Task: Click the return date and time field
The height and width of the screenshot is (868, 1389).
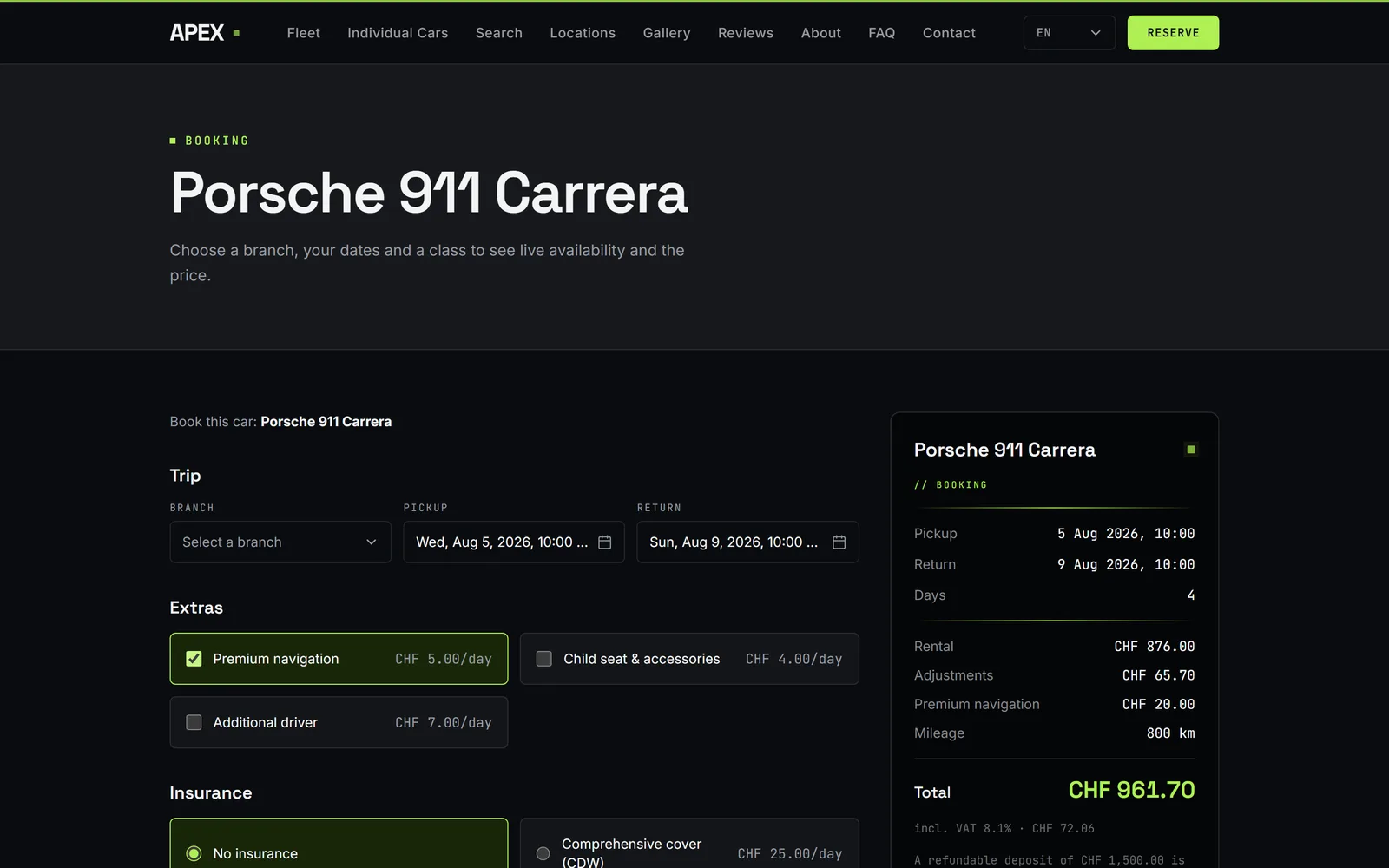Action: point(747,542)
